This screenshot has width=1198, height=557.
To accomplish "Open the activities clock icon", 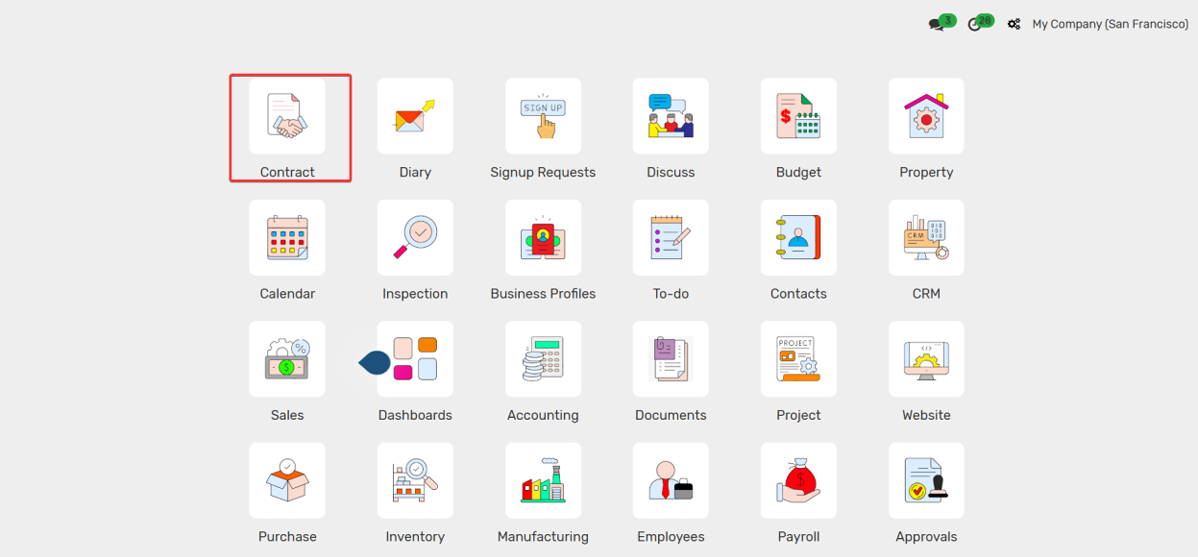I will (x=974, y=24).
